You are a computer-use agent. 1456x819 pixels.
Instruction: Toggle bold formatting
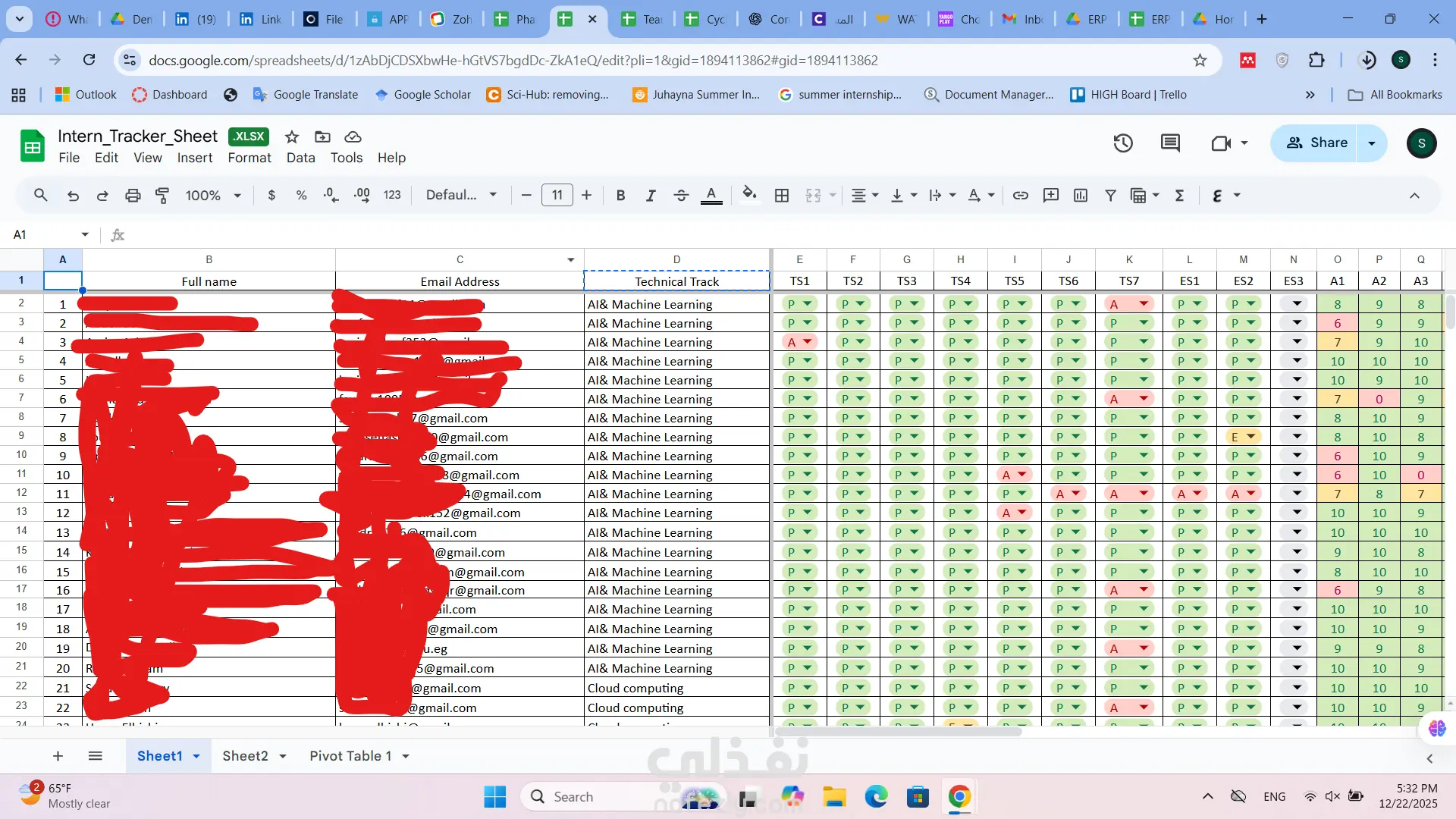tap(620, 196)
